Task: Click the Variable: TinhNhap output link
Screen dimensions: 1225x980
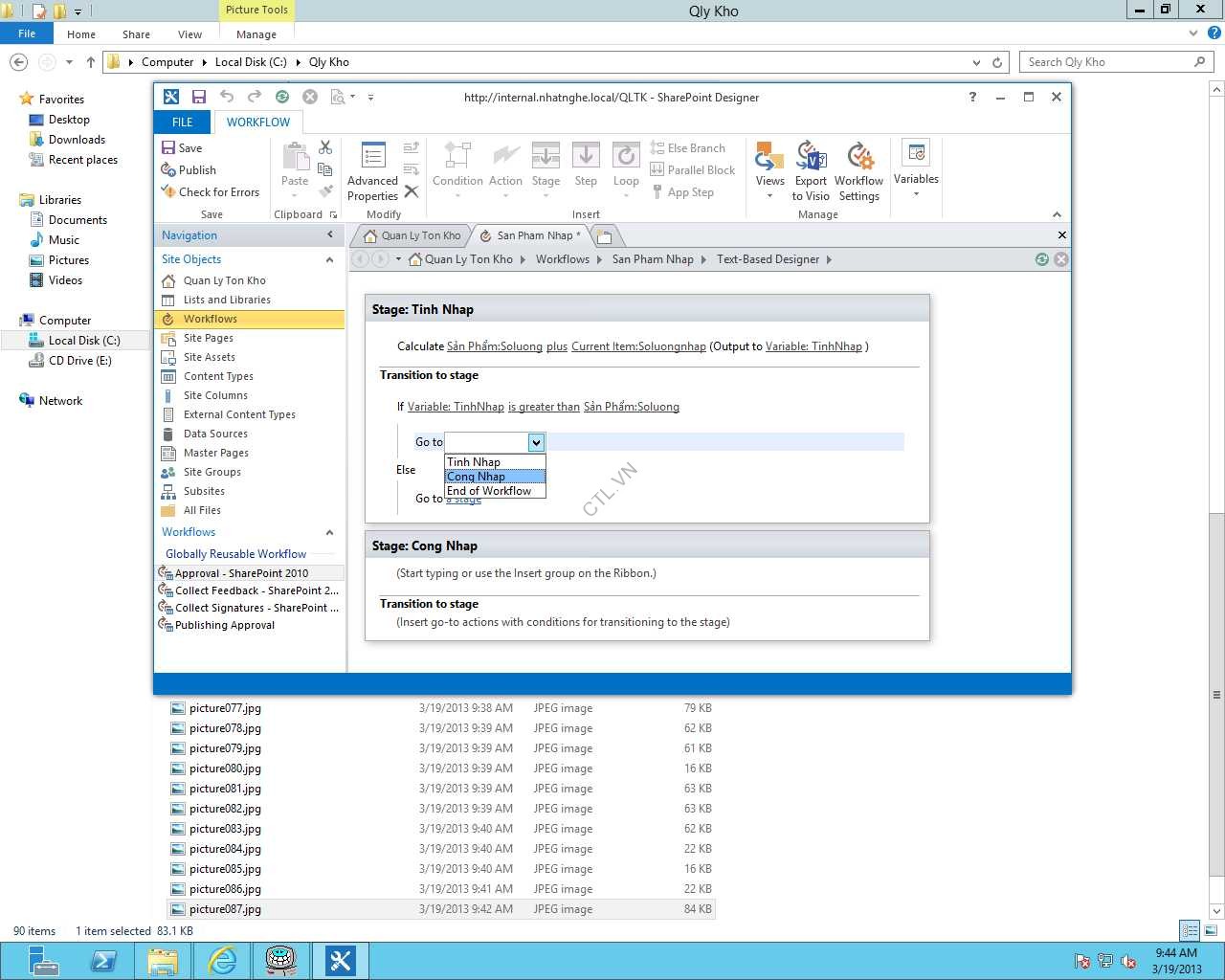Action: (x=813, y=346)
